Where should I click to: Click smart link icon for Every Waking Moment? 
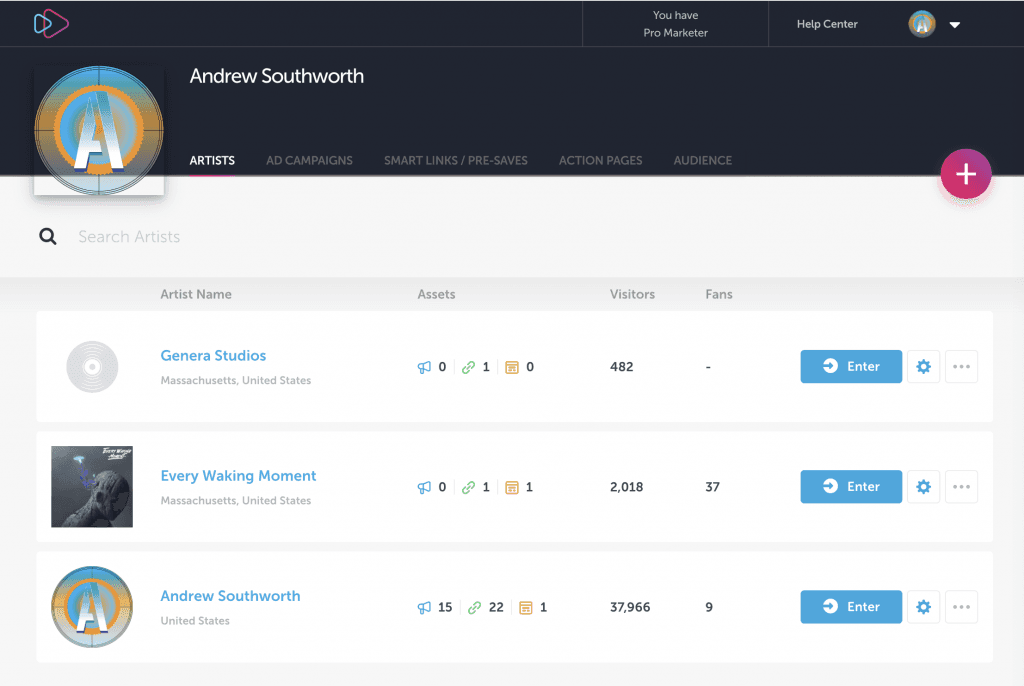tap(468, 487)
